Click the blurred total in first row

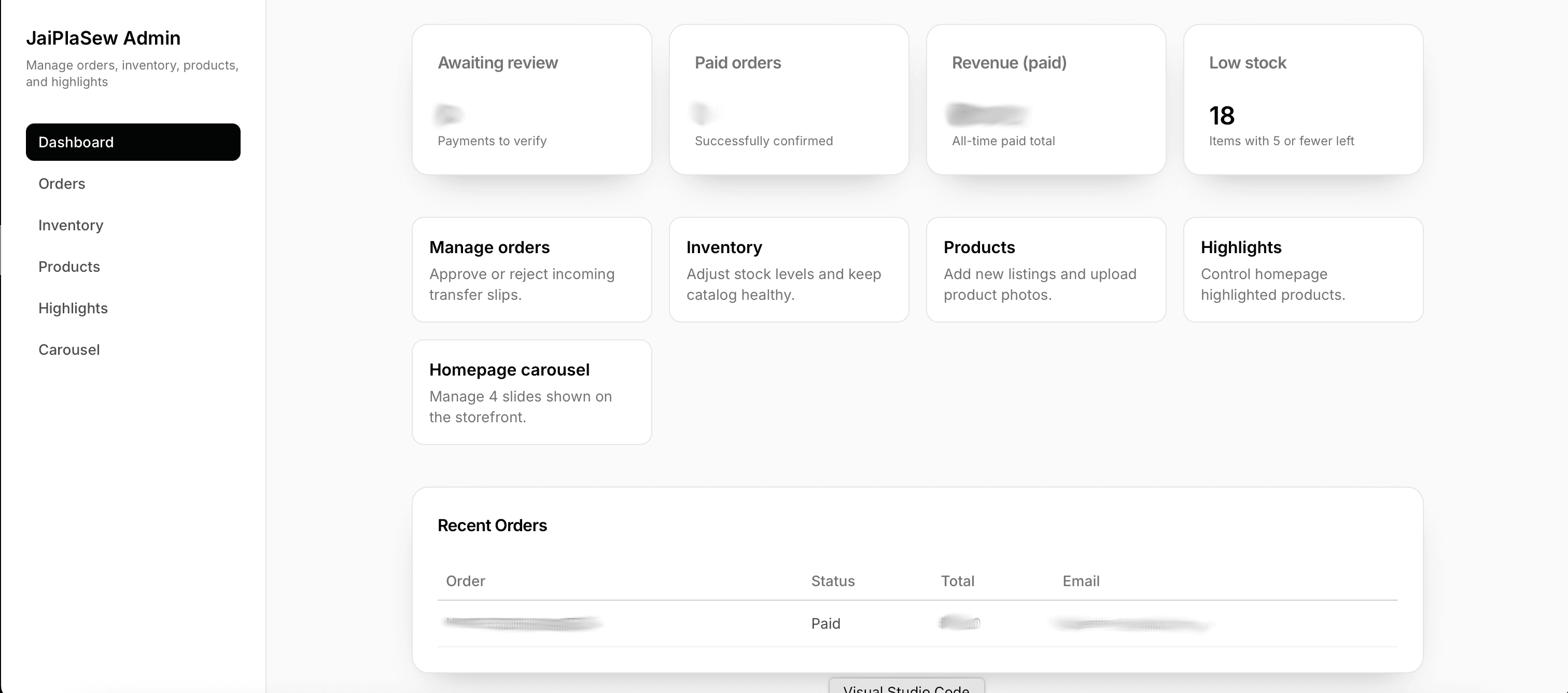click(960, 622)
